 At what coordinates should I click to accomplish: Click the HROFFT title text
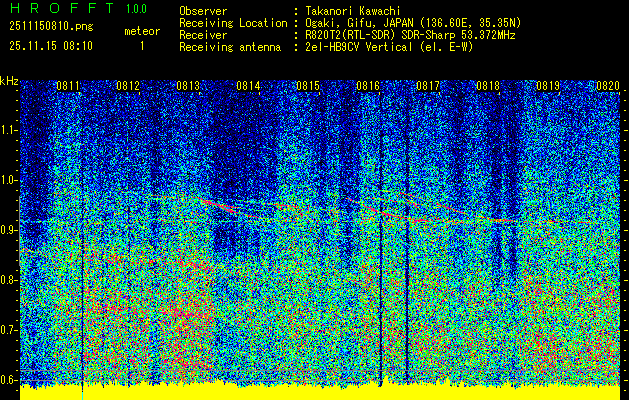[x=63, y=8]
